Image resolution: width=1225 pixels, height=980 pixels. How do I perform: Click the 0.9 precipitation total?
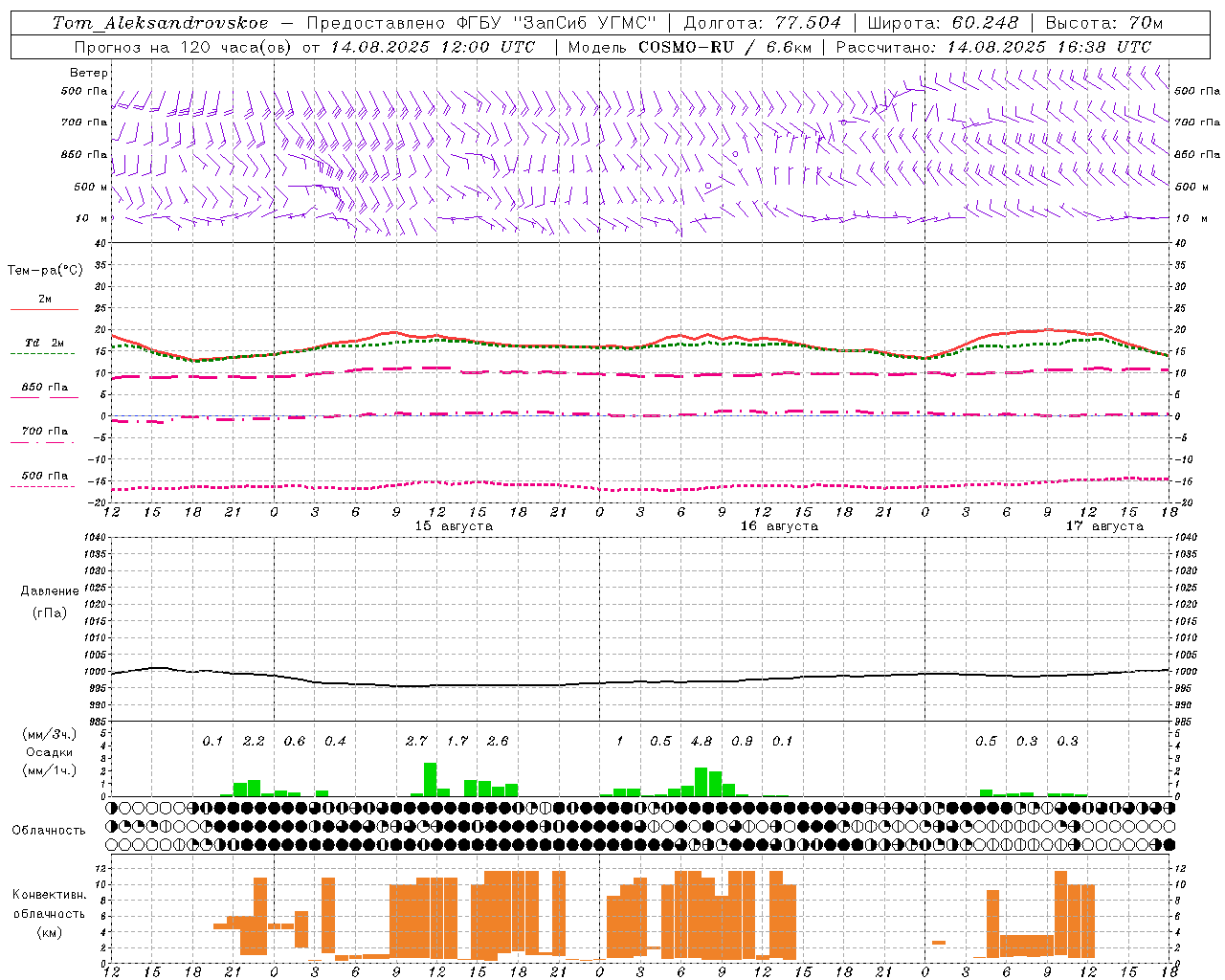(x=742, y=742)
